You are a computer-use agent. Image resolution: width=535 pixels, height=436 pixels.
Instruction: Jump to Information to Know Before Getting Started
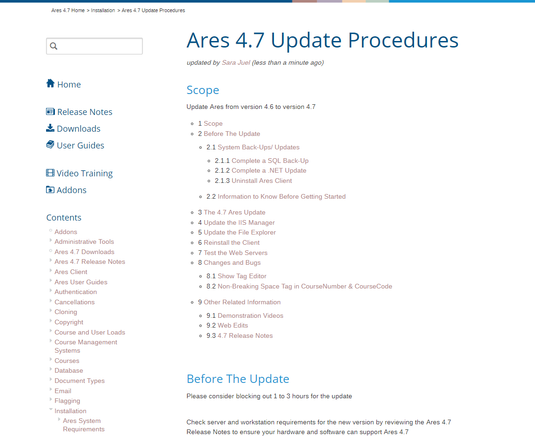pos(281,197)
